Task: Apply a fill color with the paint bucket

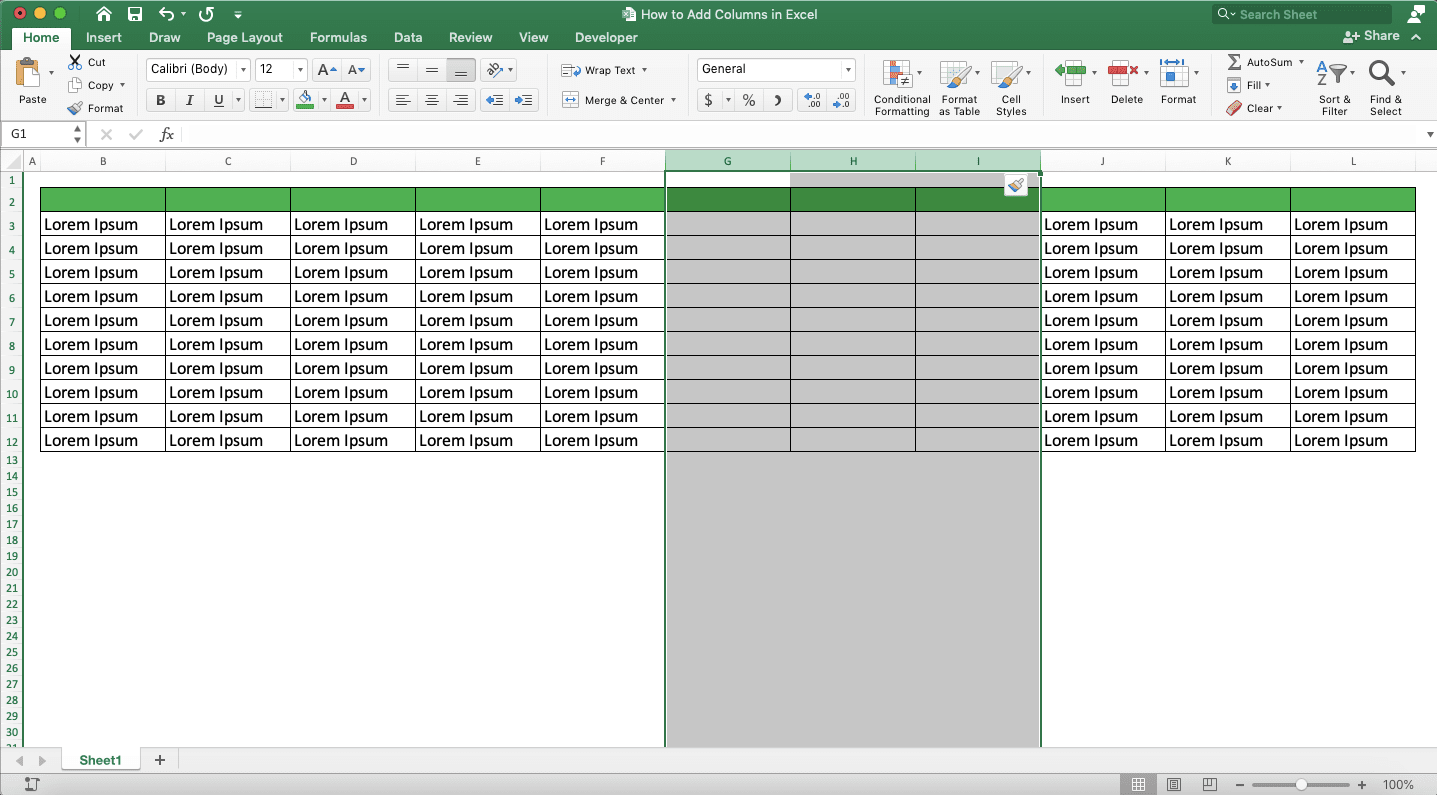Action: (x=306, y=100)
